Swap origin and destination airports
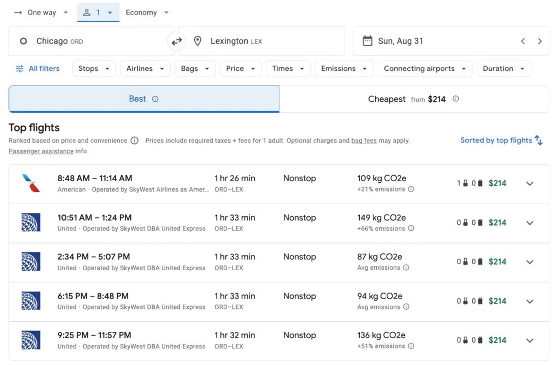This screenshot has height=365, width=560. tap(176, 41)
